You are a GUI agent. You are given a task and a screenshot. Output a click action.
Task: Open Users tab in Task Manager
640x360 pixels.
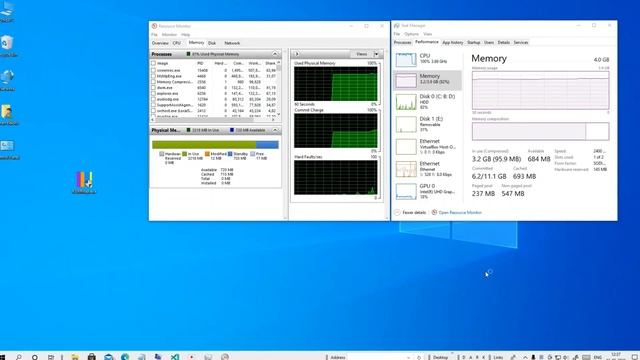pos(489,42)
